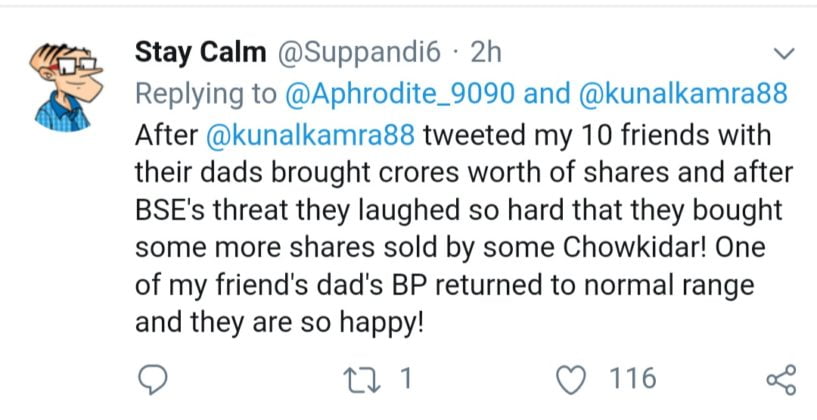
Task: Open the share icon menu
Action: [x=780, y=380]
